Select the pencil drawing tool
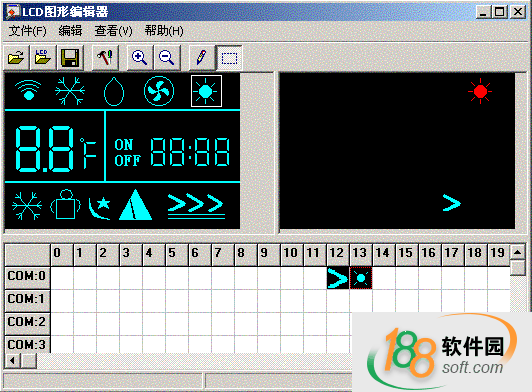This screenshot has height=392, width=532. 202,57
